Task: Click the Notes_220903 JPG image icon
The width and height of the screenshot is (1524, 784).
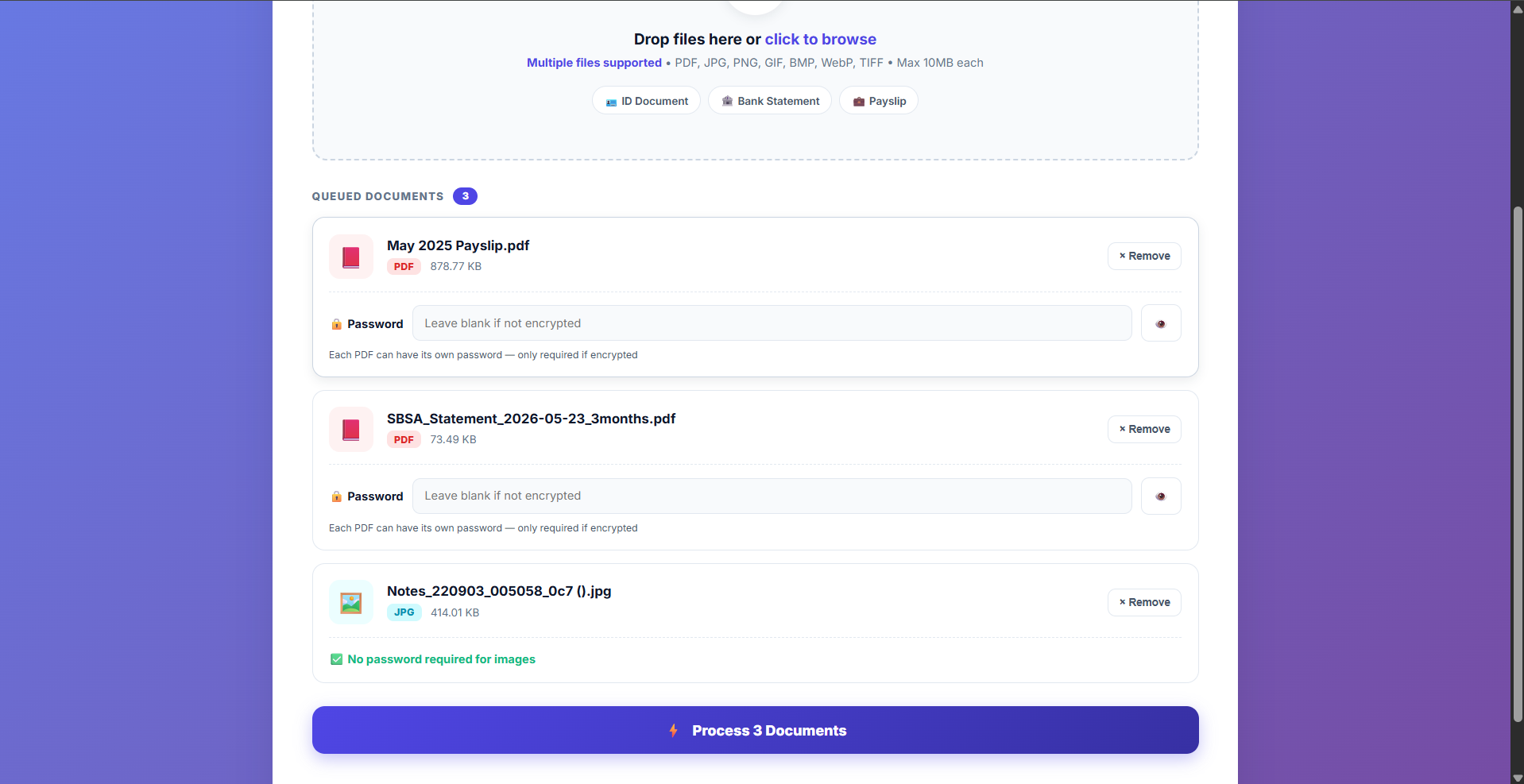Action: (x=351, y=603)
